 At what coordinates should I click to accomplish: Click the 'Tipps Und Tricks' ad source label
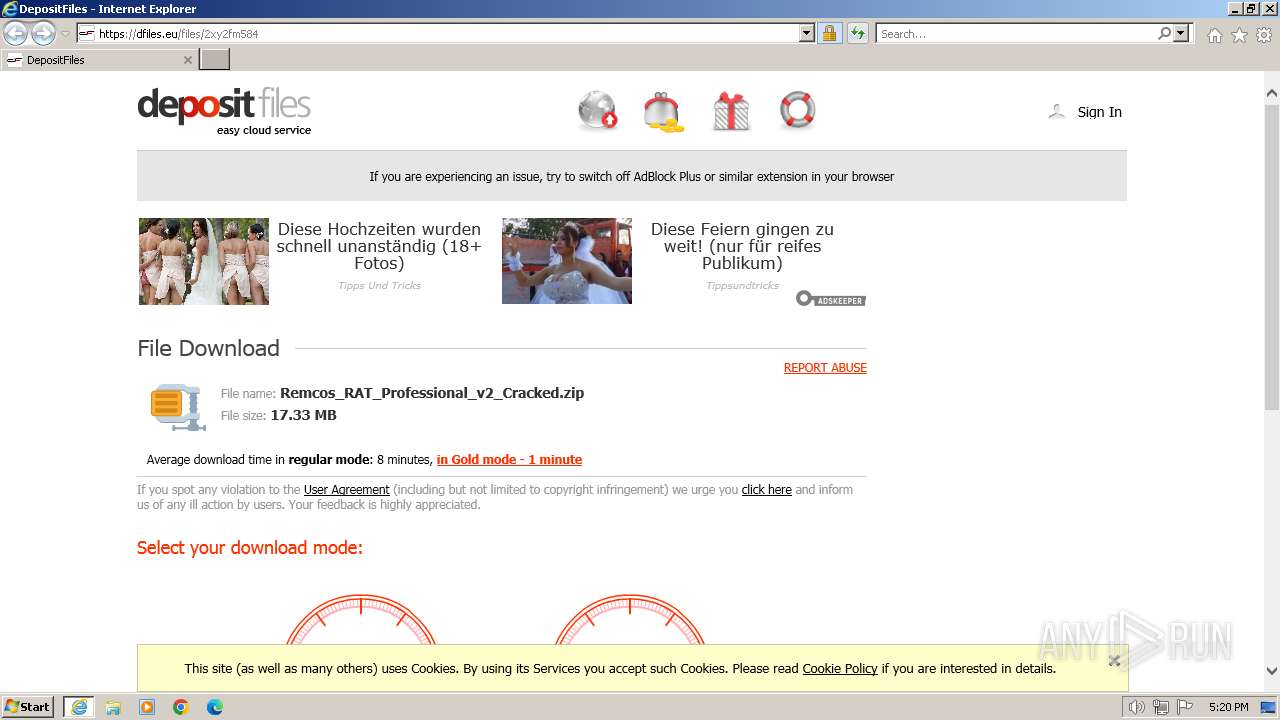coord(379,286)
